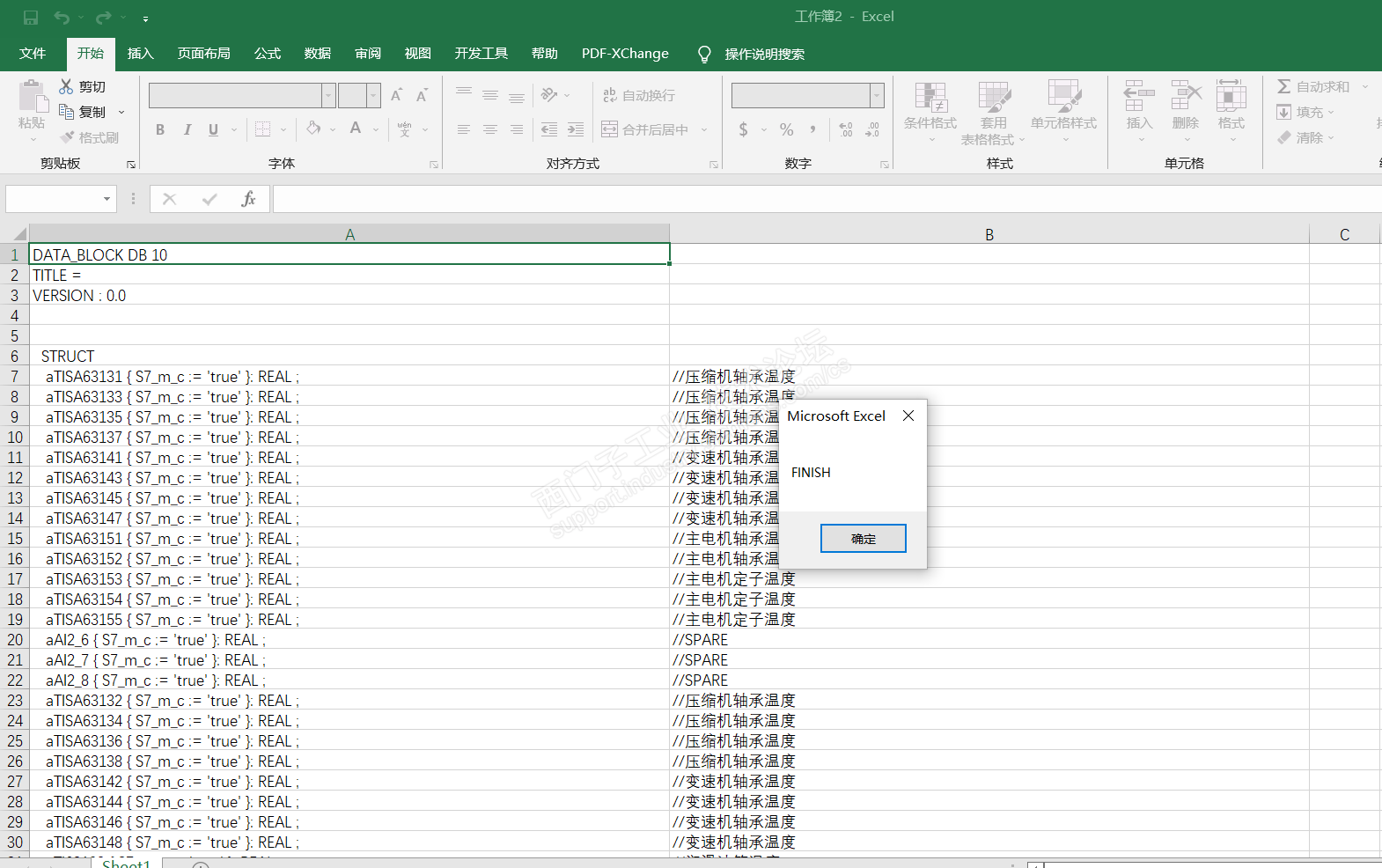This screenshot has width=1382, height=868.
Task: Select the Format Painter brush
Action: coord(67,137)
